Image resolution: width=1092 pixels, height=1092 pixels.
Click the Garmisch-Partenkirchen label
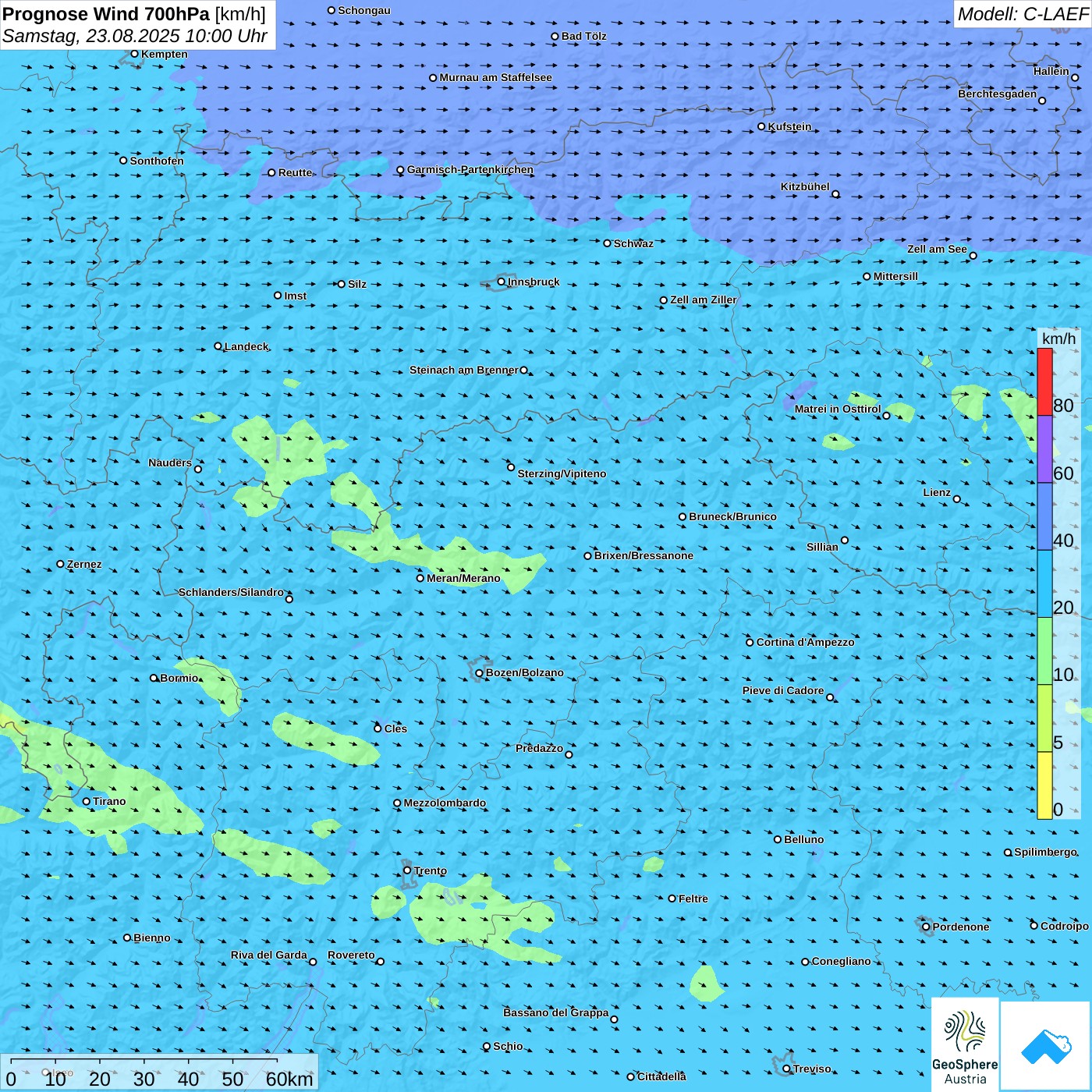pos(470,169)
